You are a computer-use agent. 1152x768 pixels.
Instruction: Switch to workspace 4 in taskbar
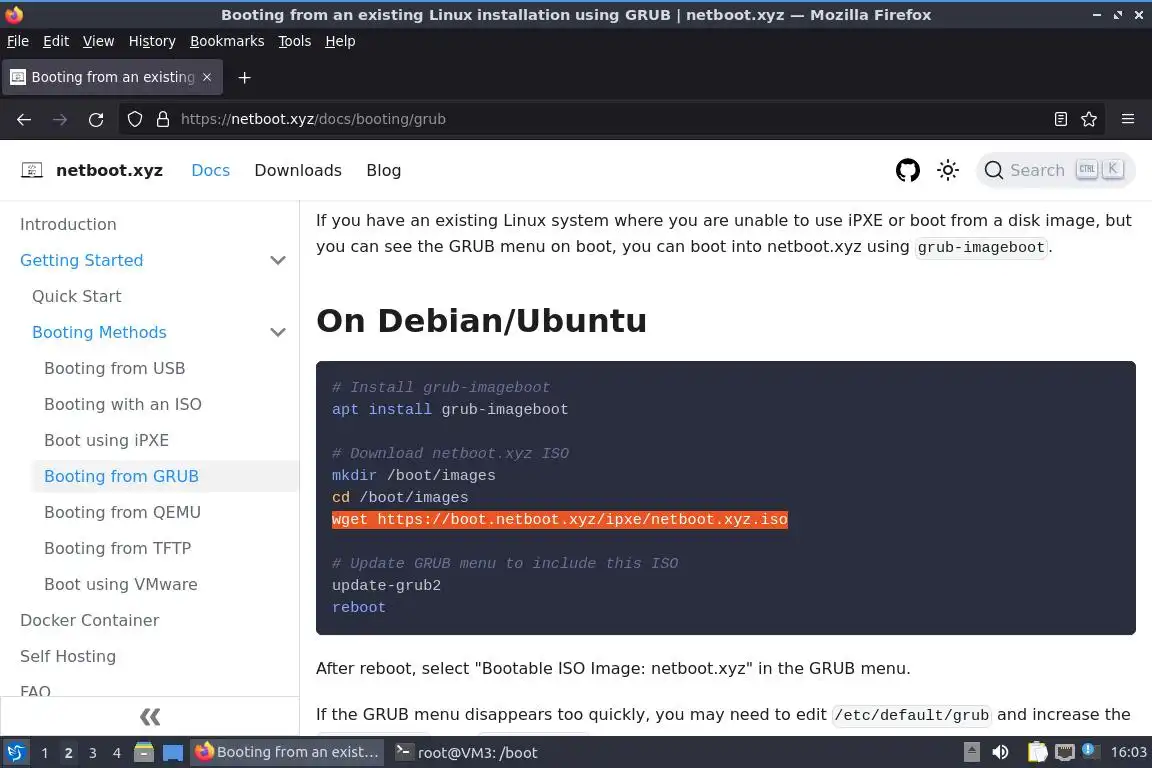117,753
